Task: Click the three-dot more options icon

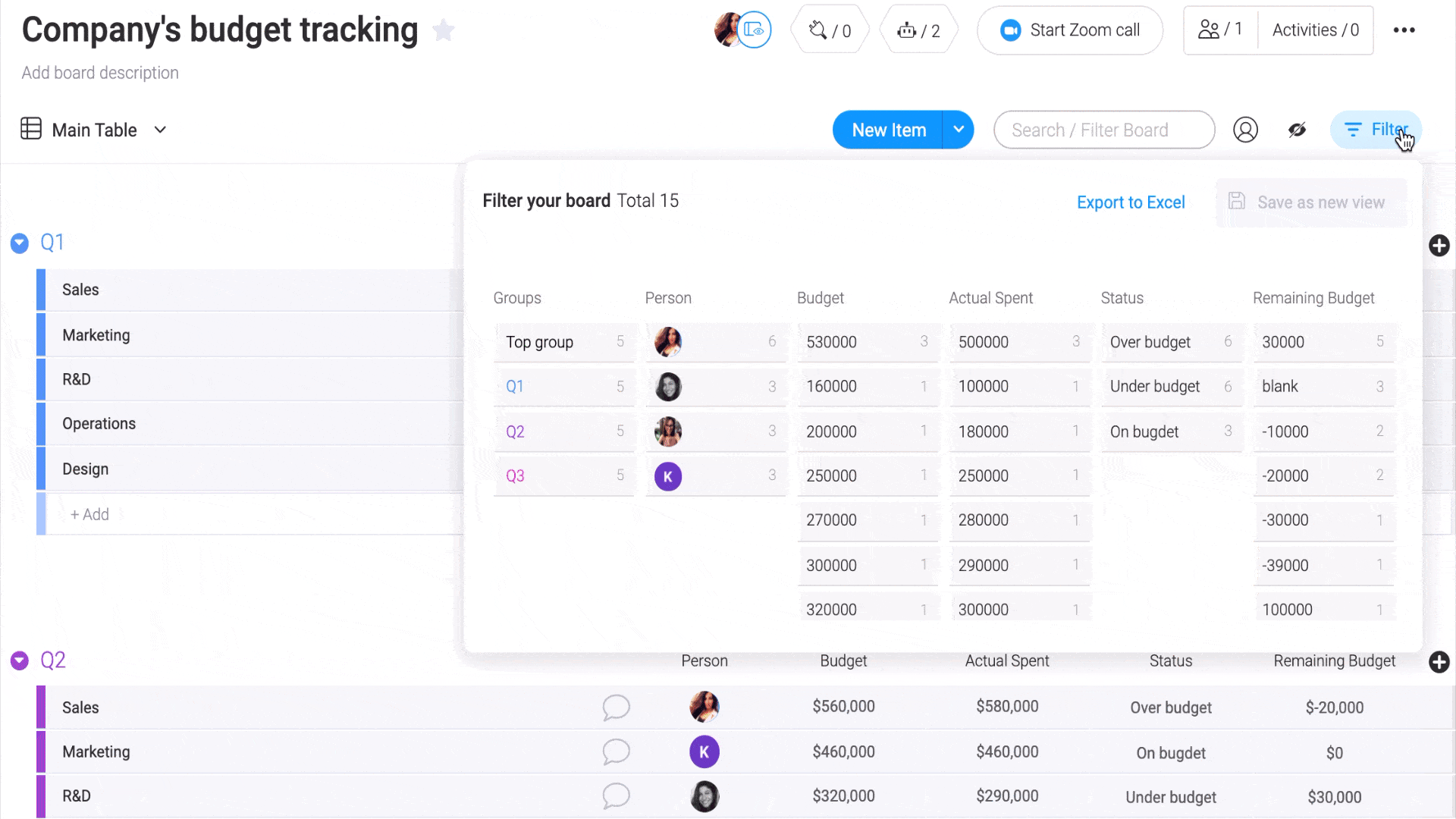Action: coord(1404,30)
